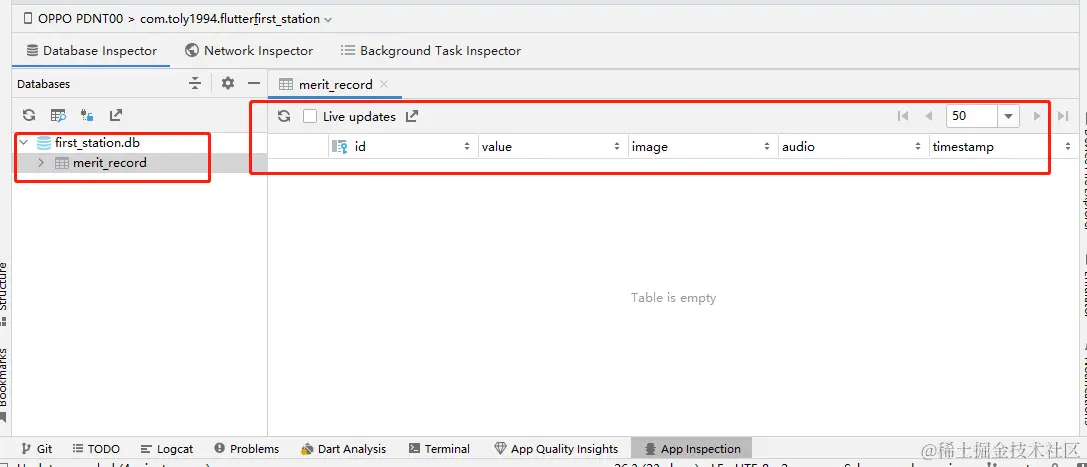Export merit_record table to file

pos(412,116)
